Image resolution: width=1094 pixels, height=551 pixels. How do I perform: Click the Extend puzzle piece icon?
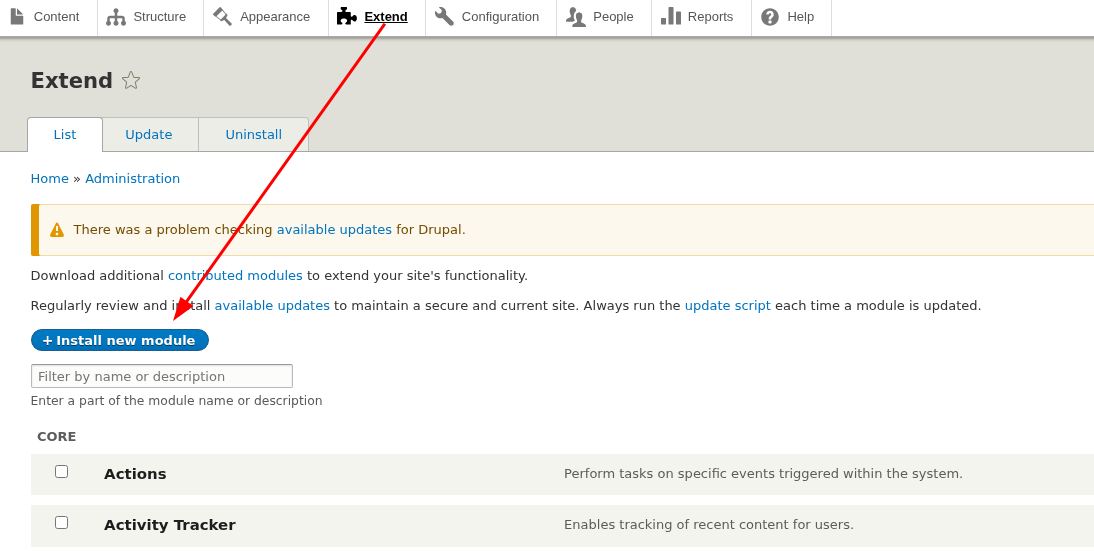tap(347, 16)
